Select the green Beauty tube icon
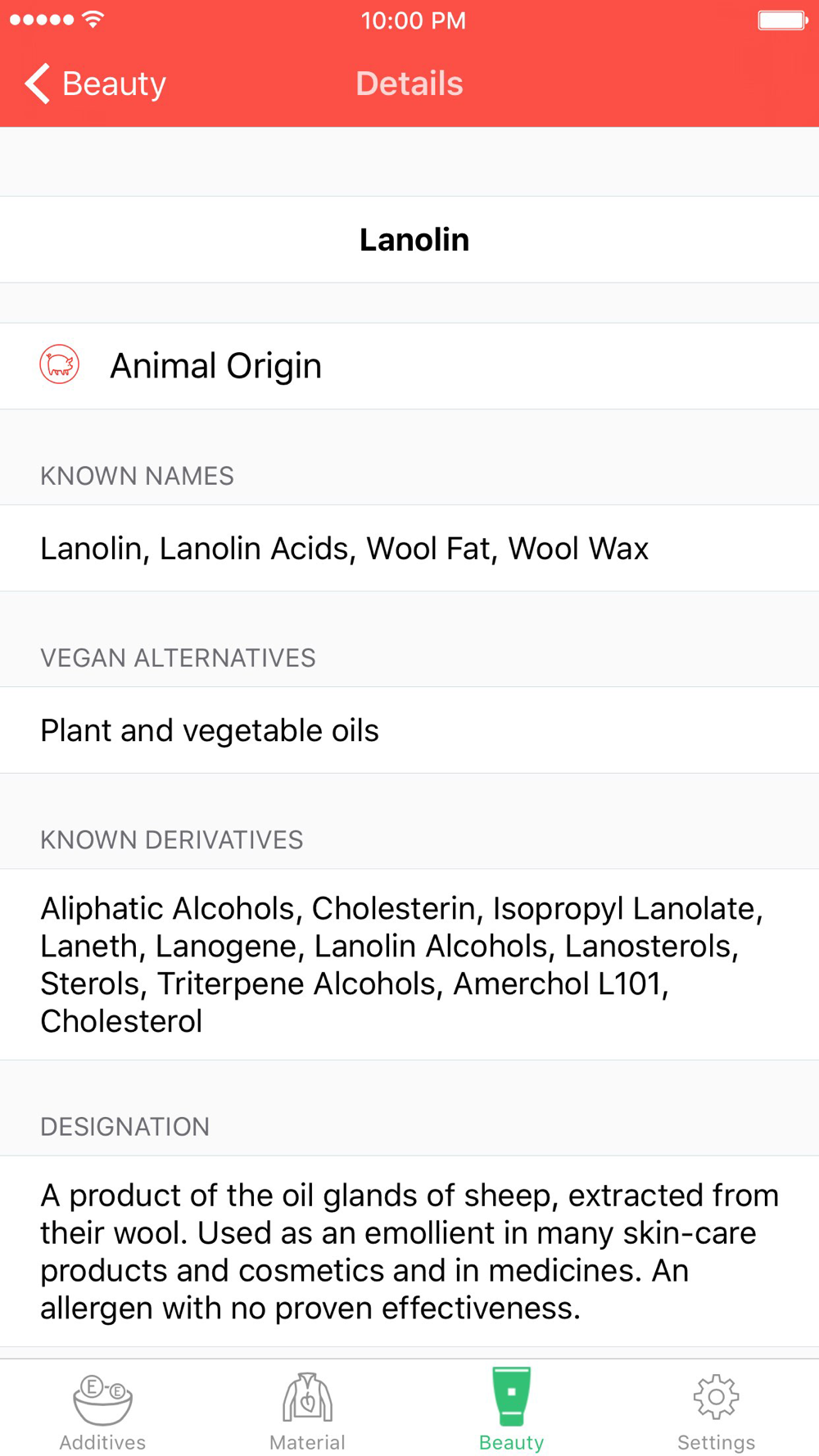The image size is (819, 1456). (x=511, y=1395)
